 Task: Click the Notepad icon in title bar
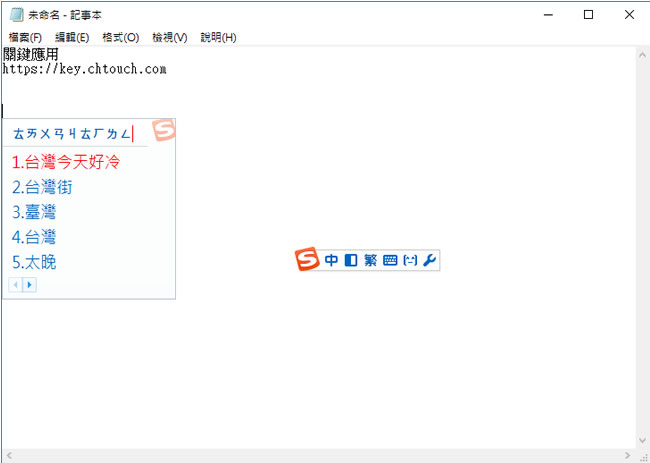coord(16,15)
